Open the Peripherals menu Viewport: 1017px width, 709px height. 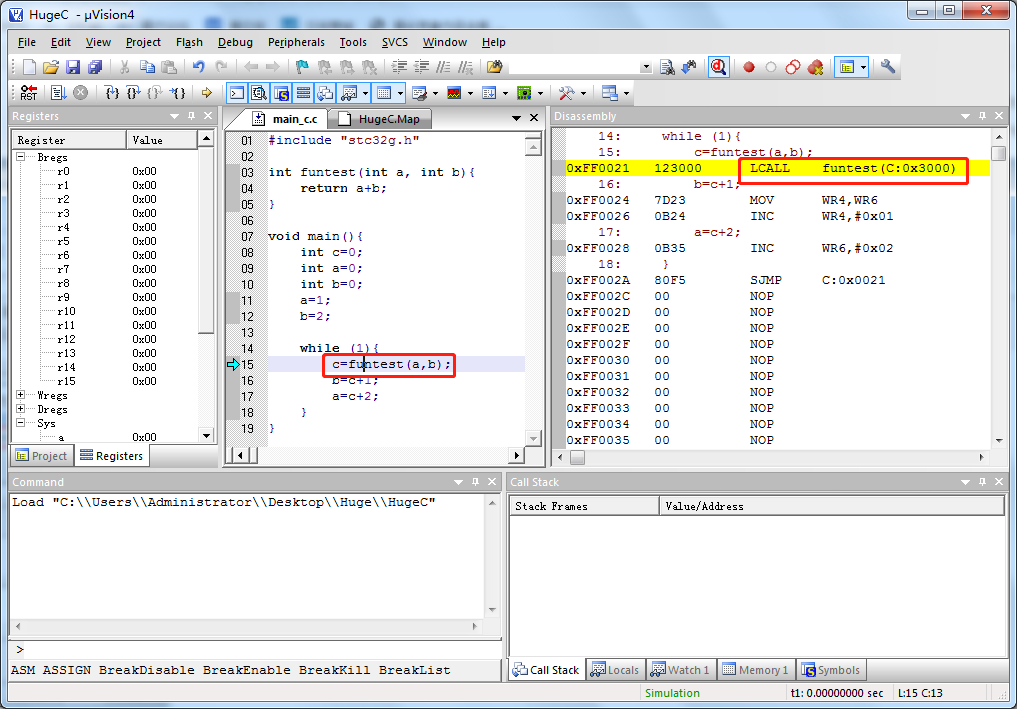(296, 42)
